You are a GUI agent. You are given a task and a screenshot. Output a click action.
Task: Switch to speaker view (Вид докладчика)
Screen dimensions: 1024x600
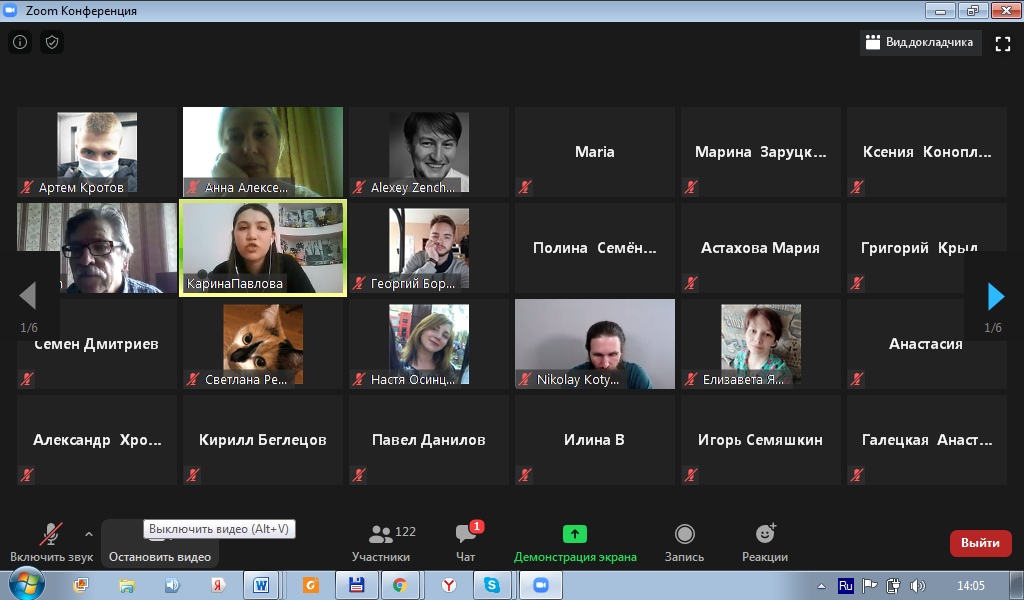pyautogui.click(x=920, y=42)
